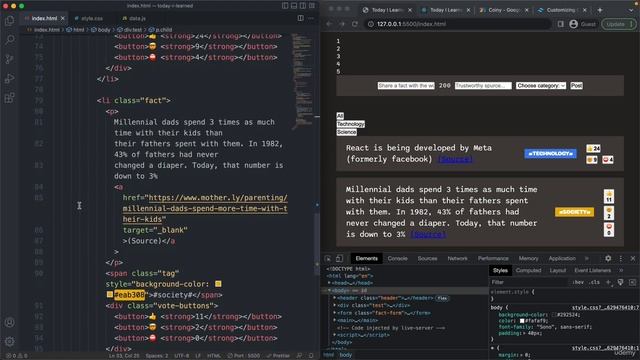Viewport: 640px width, 360px height.
Task: Activate the DevTools element picker icon
Action: 328,258
